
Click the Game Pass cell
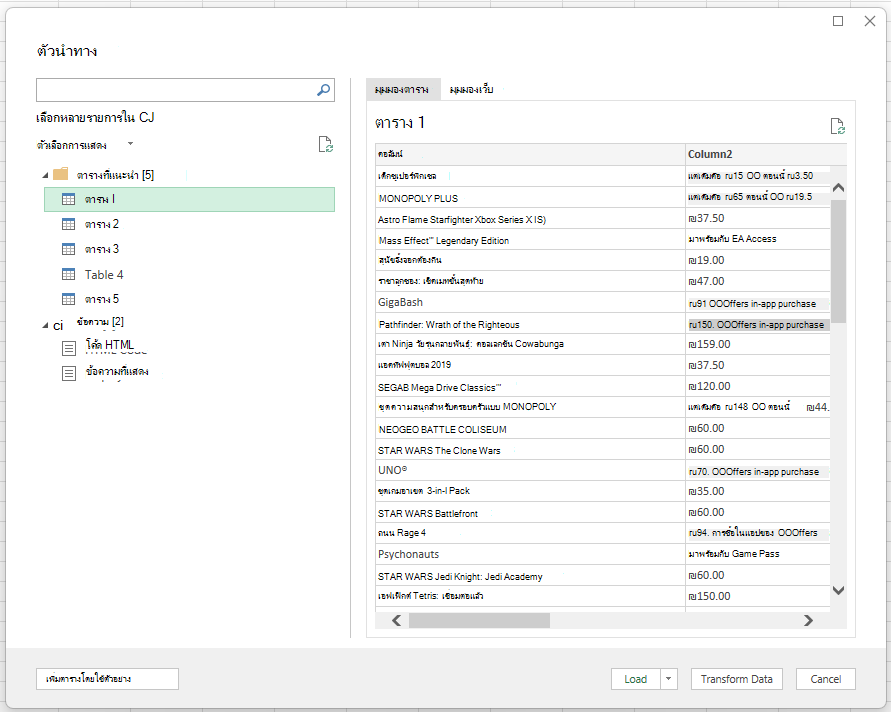[758, 554]
